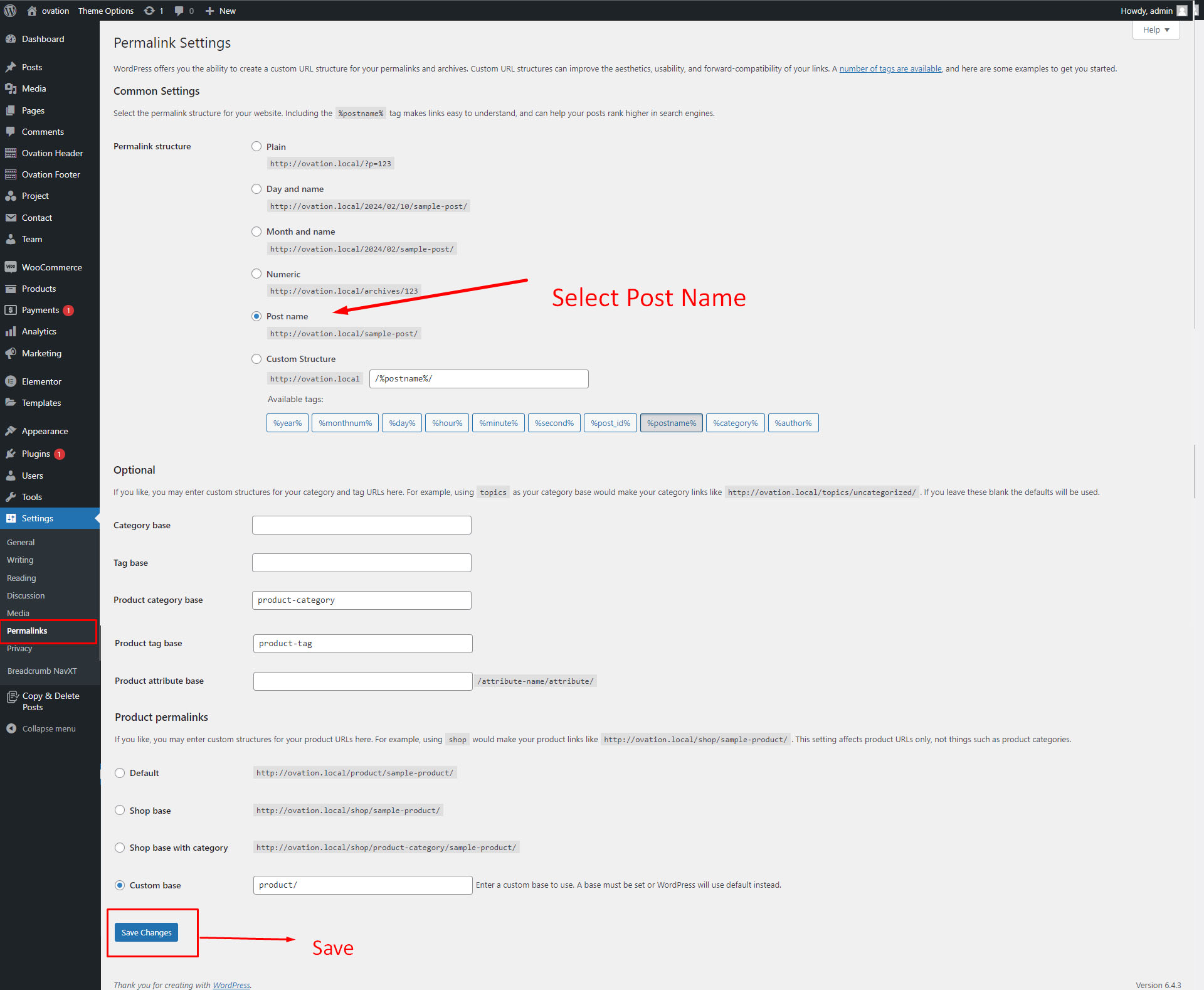Click the Marketing megaphone icon

coord(11,353)
